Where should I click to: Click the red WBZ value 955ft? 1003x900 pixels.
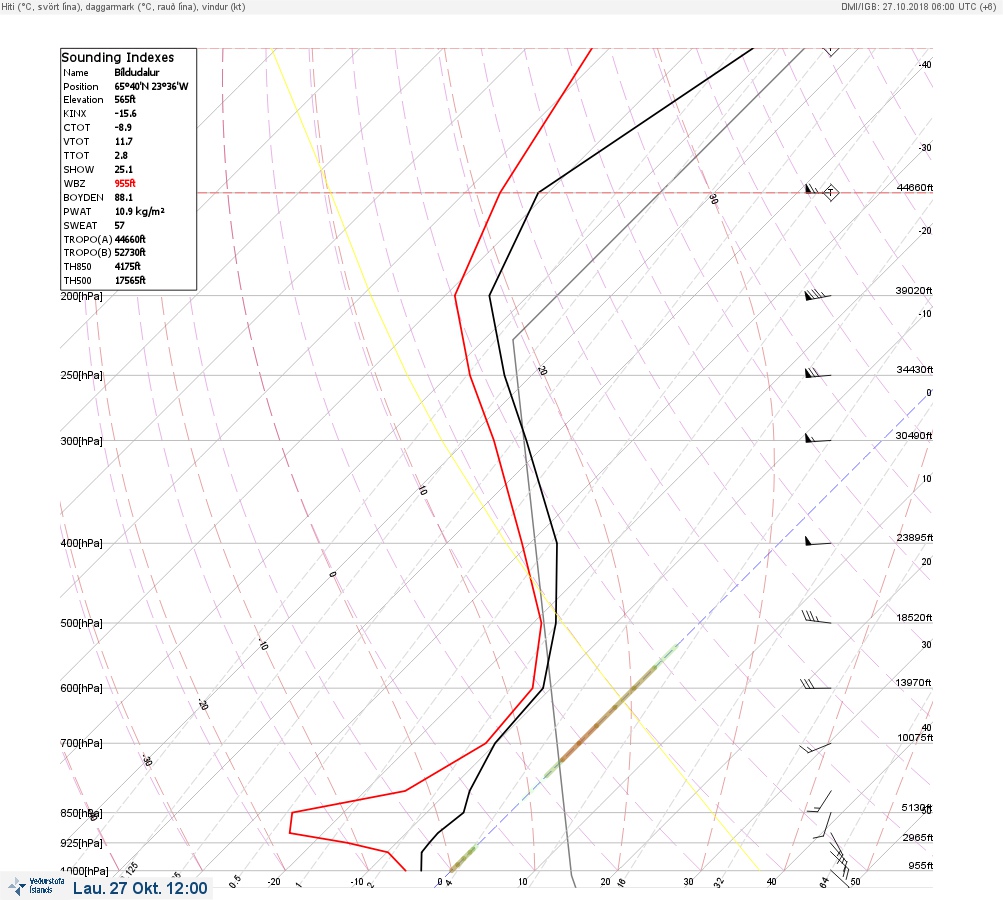125,183
